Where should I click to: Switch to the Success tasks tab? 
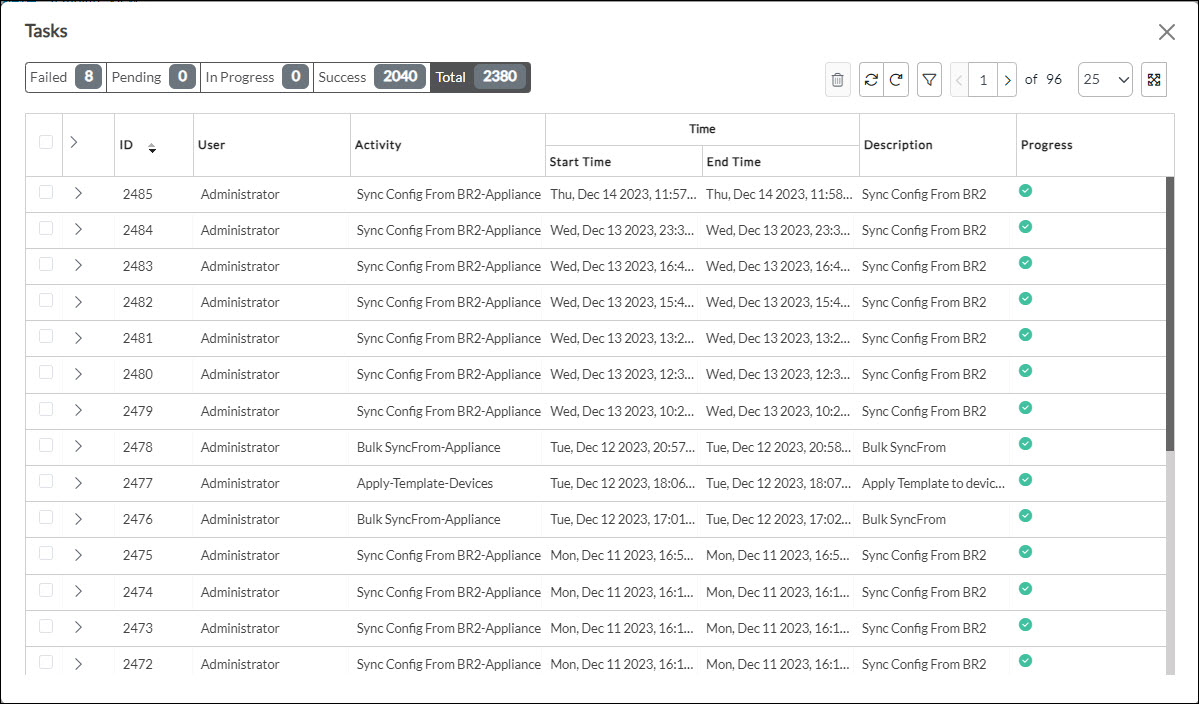pyautogui.click(x=371, y=77)
